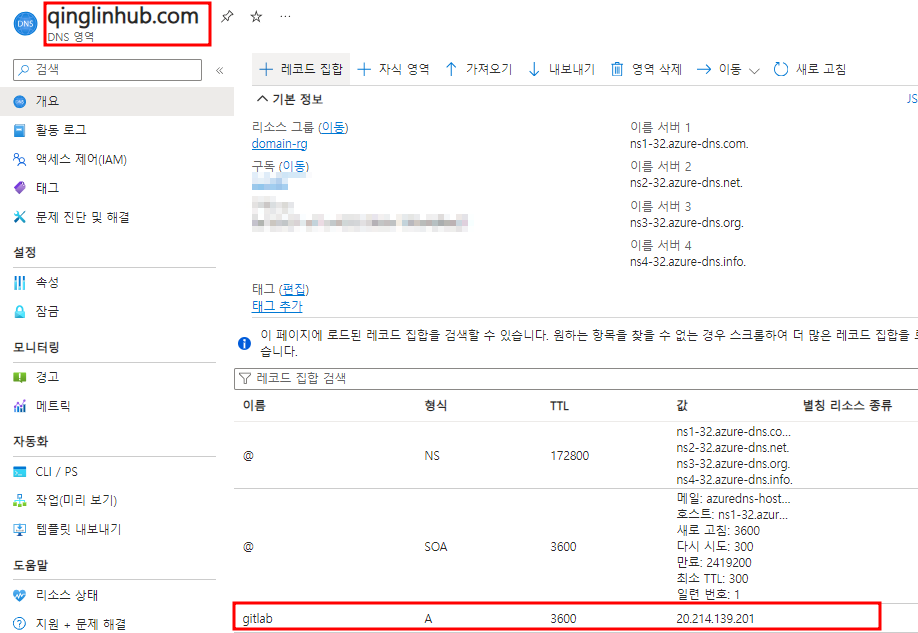Click 편집 link next to 태그
This screenshot has width=918, height=633.
[x=294, y=289]
